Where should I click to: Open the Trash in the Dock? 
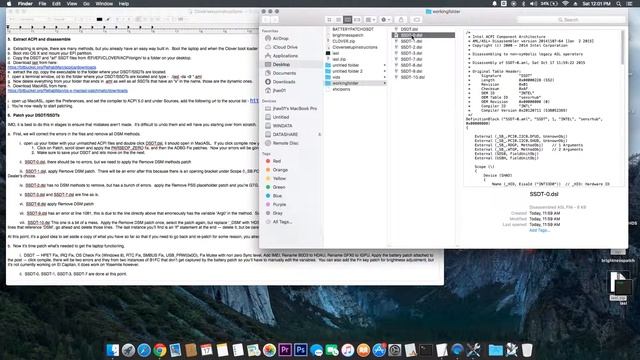pyautogui.click(x=527, y=350)
